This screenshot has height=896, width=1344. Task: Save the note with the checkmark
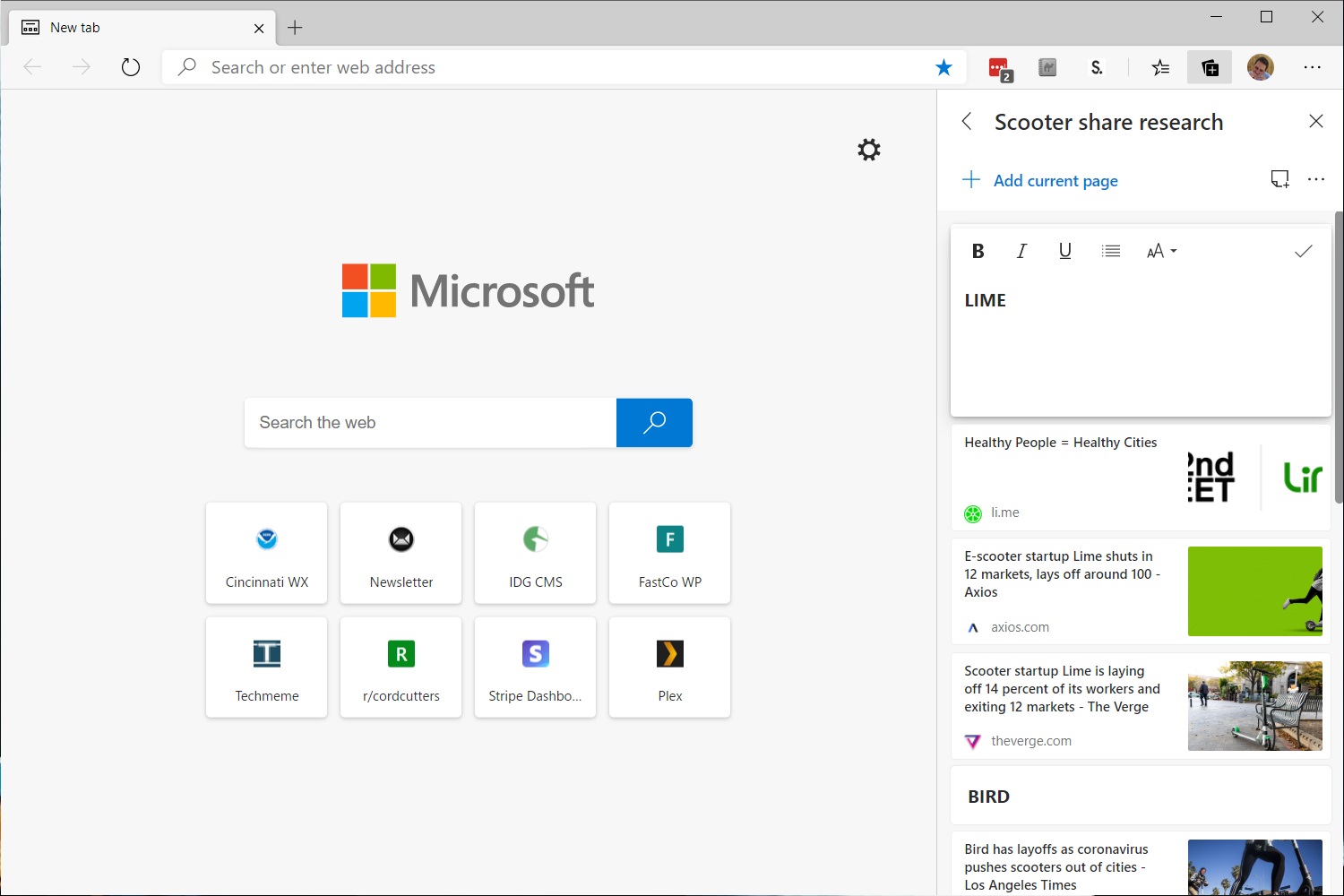click(1304, 252)
